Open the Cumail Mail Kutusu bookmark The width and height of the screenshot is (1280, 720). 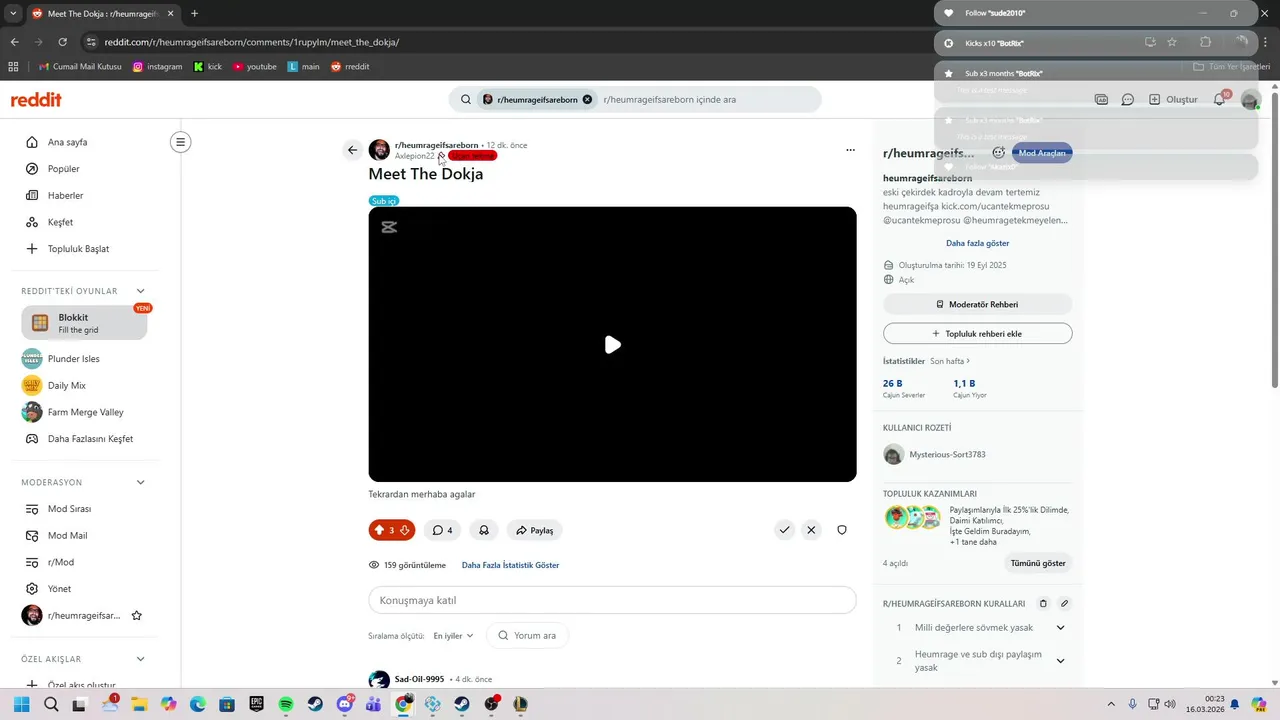pyautogui.click(x=80, y=67)
